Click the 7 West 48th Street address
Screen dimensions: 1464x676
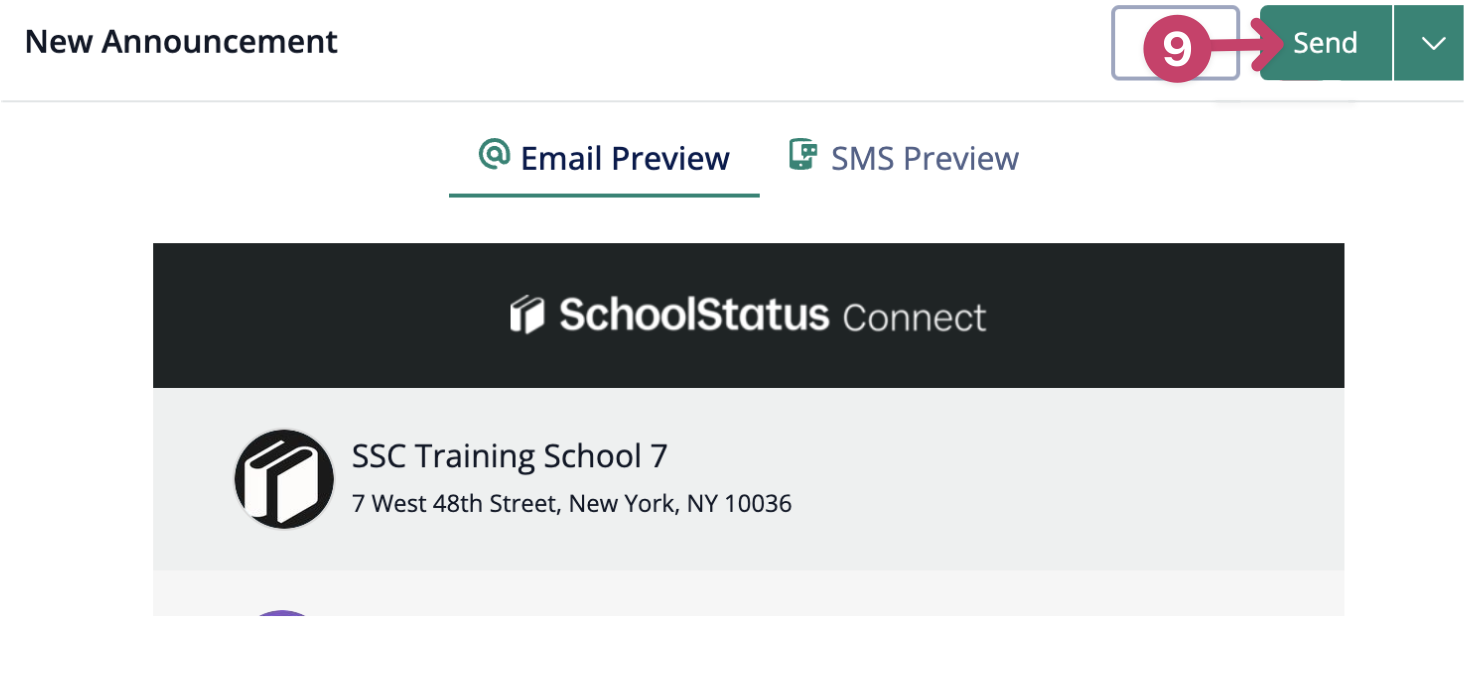572,503
